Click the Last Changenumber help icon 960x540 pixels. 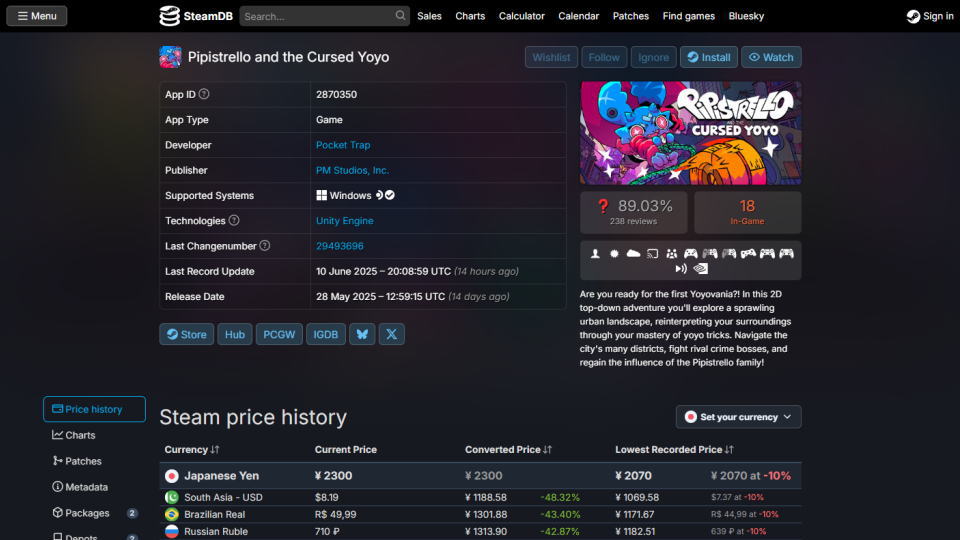pyautogui.click(x=264, y=246)
